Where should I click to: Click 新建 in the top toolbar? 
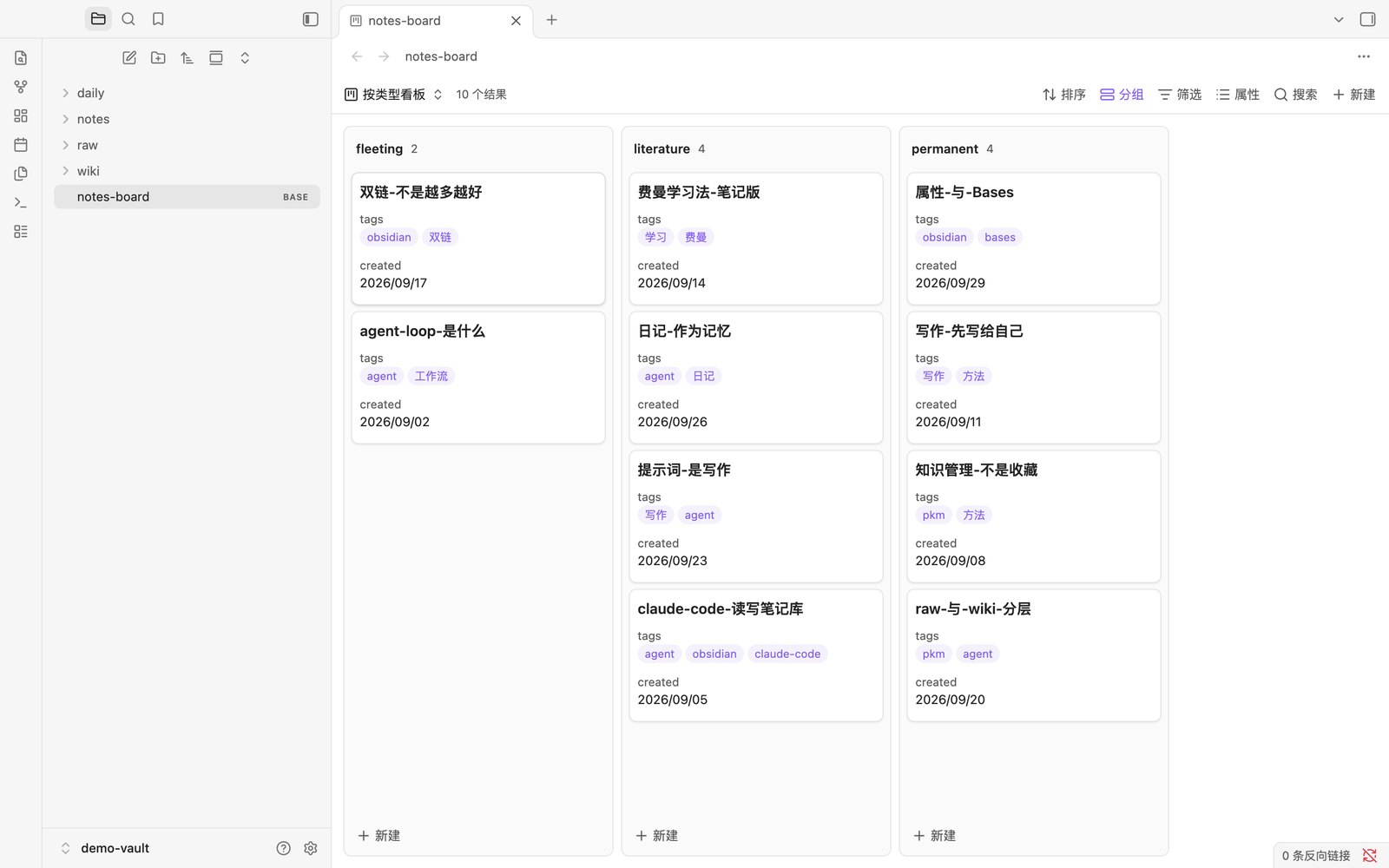(x=1354, y=95)
